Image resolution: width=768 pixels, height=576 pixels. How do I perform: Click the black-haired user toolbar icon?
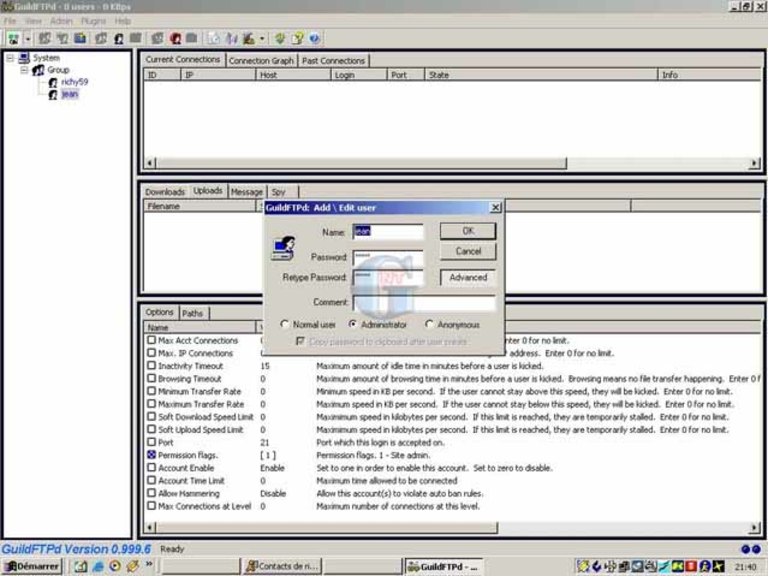pyautogui.click(x=119, y=39)
